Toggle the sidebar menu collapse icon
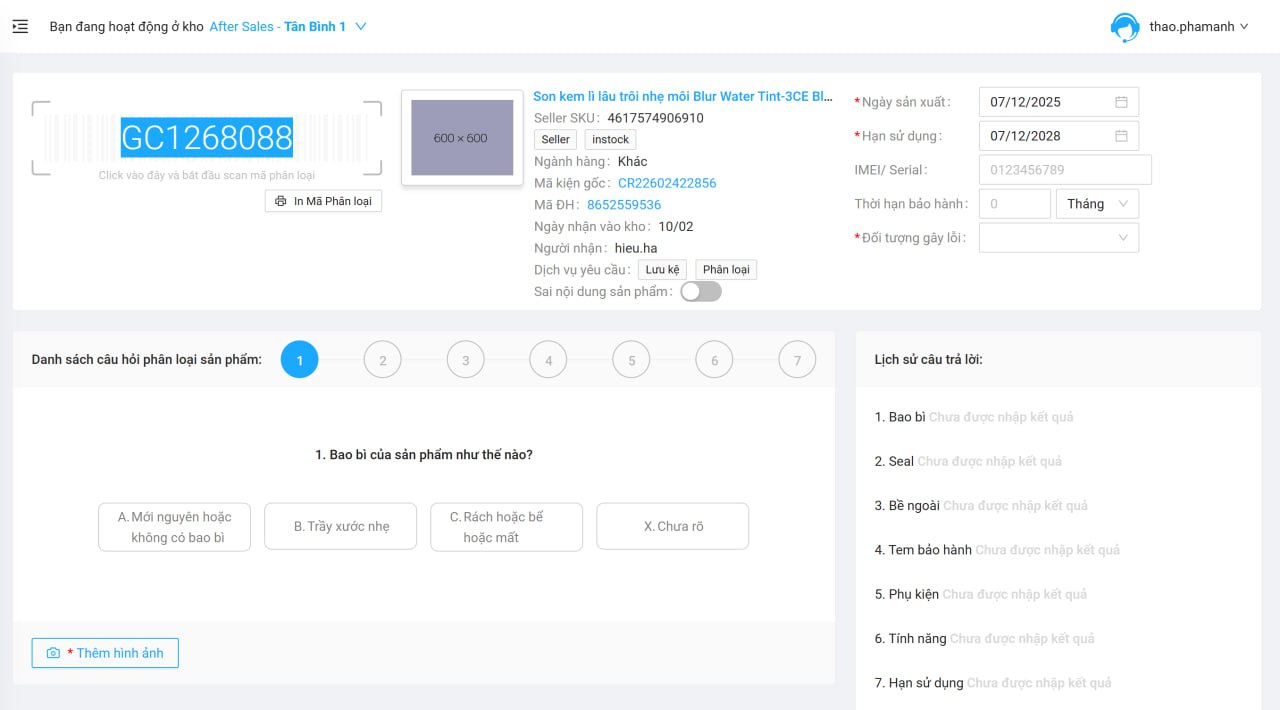 pyautogui.click(x=20, y=27)
